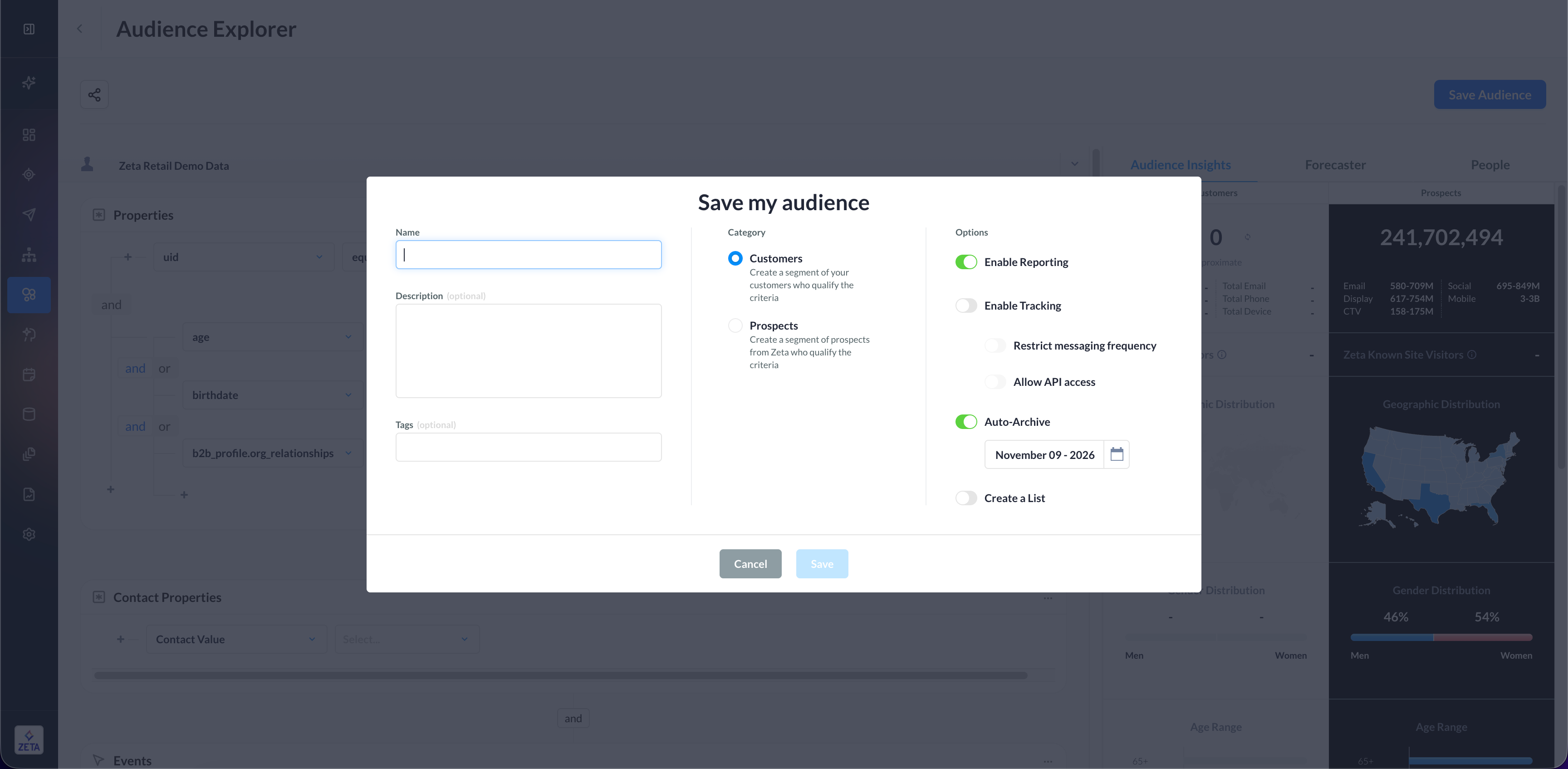This screenshot has width=1568, height=769.
Task: Toggle Restrict messaging frequency switch
Action: coord(995,345)
